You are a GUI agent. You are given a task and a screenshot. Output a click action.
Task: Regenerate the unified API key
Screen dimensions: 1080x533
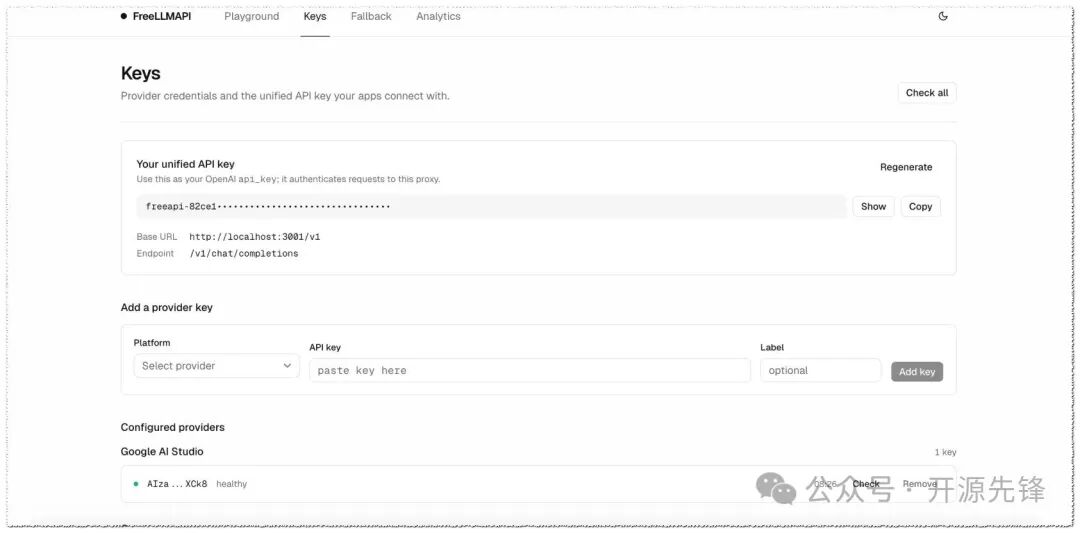point(906,167)
